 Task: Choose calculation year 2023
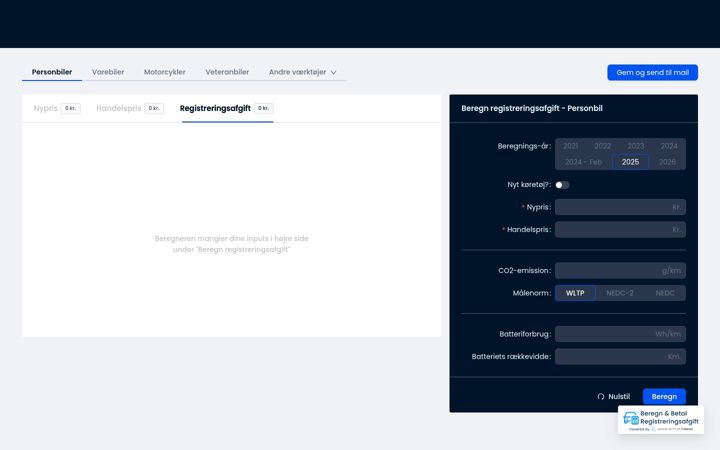[636, 146]
